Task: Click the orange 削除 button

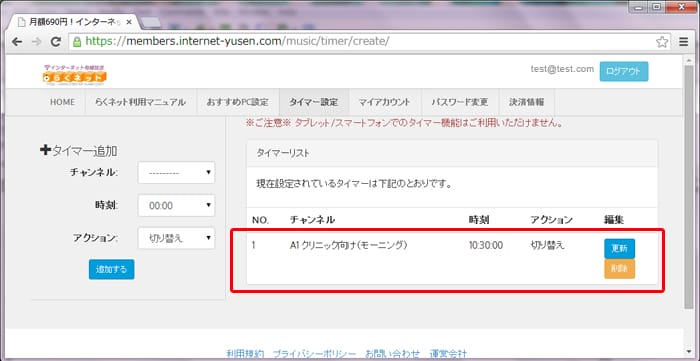Action: point(619,269)
